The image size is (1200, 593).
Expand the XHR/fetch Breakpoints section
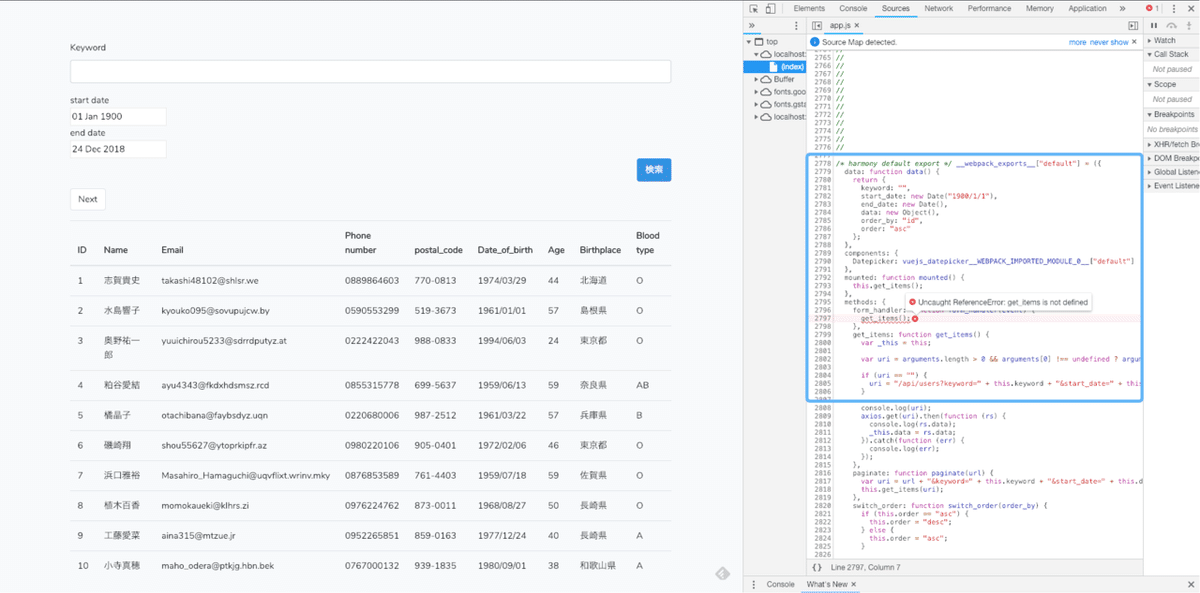(x=1172, y=144)
